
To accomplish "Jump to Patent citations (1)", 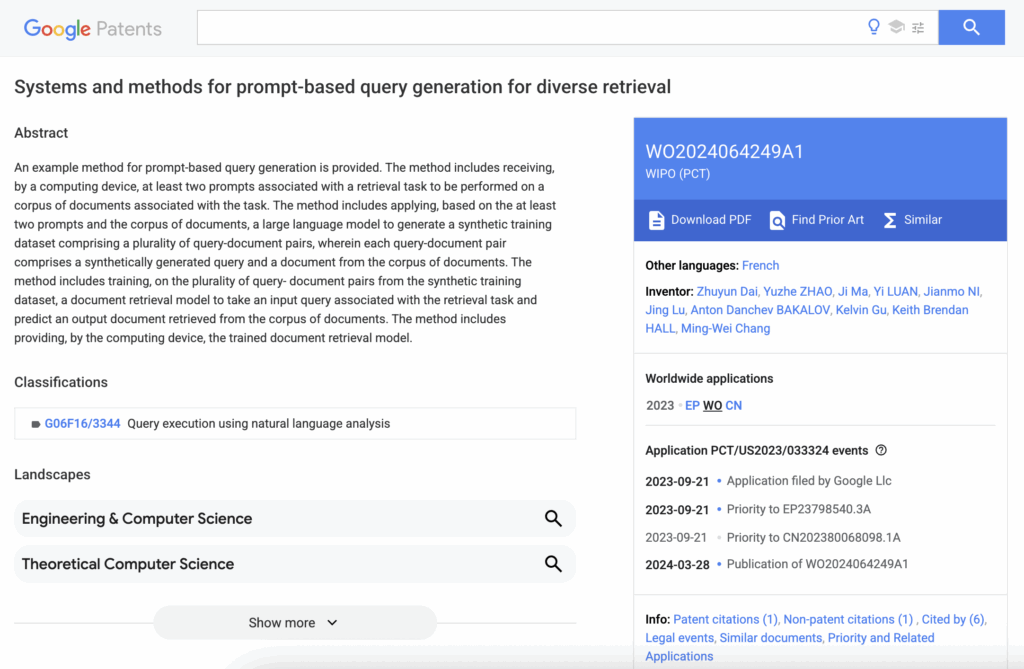I will tap(725, 620).
